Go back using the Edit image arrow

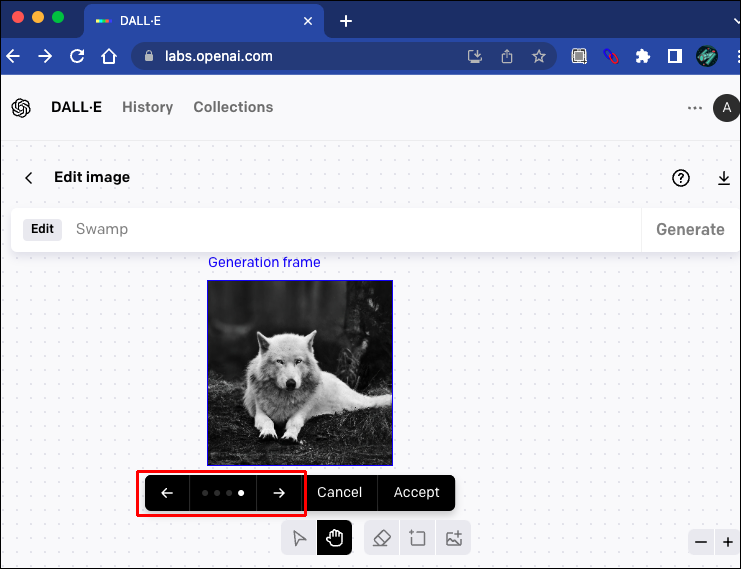click(x=29, y=178)
